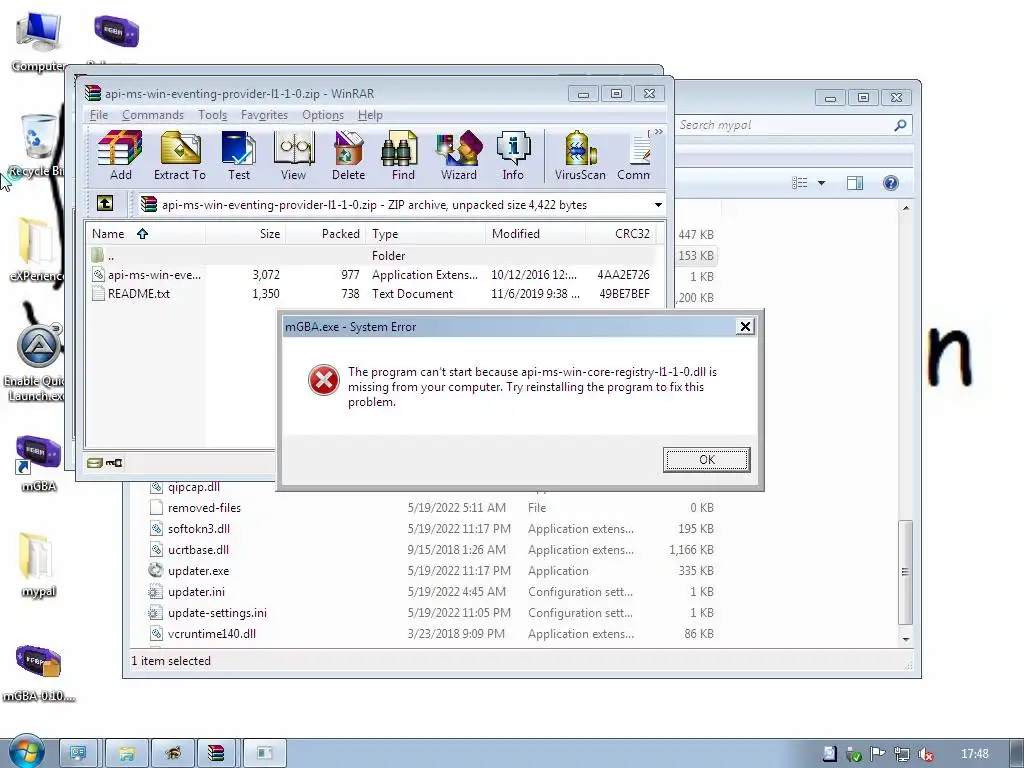Sort by the Type column header
This screenshot has width=1024, height=768.
pos(426,234)
